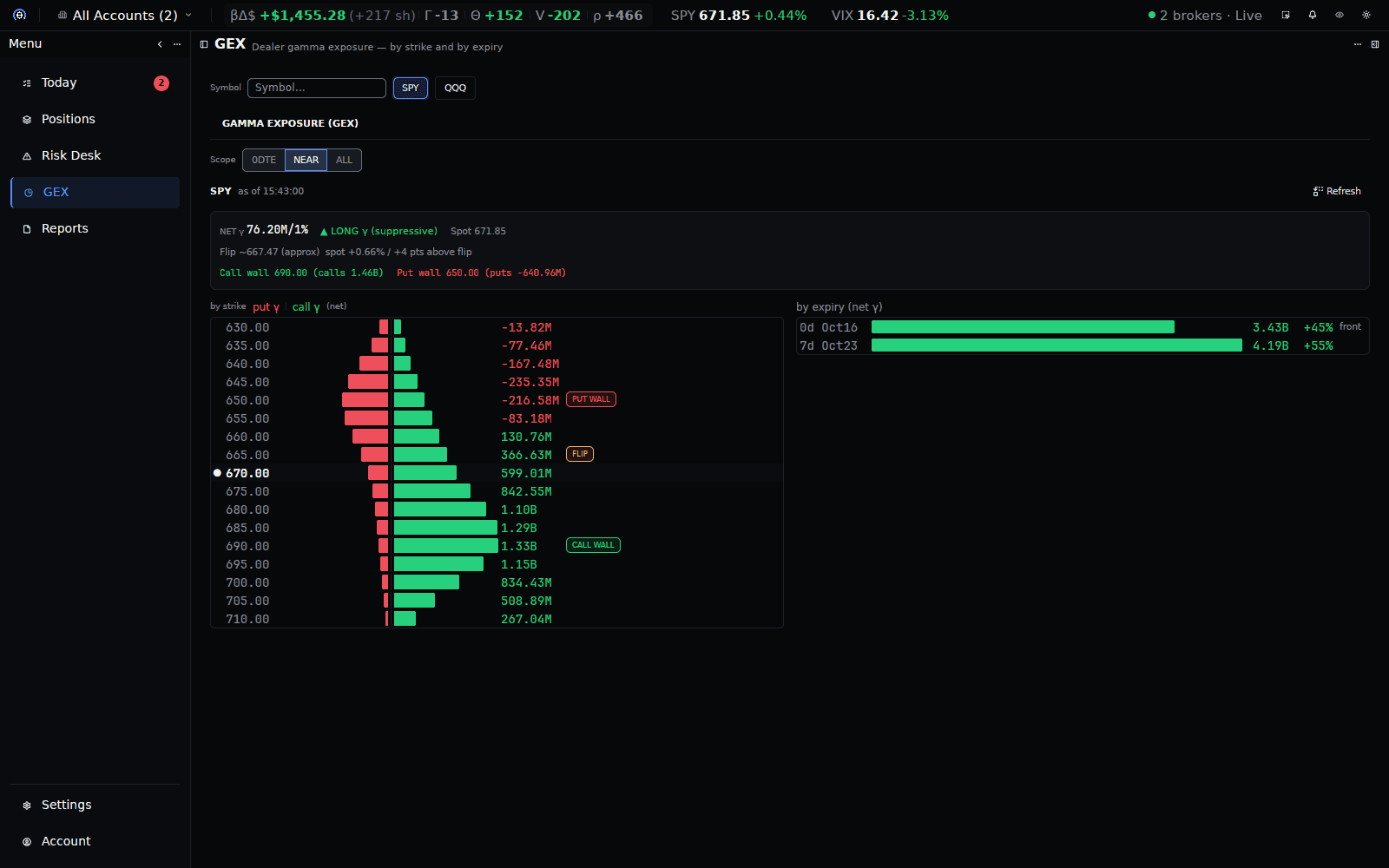This screenshot has height=868, width=1389.
Task: Focus the Symbol input field
Action: [317, 88]
